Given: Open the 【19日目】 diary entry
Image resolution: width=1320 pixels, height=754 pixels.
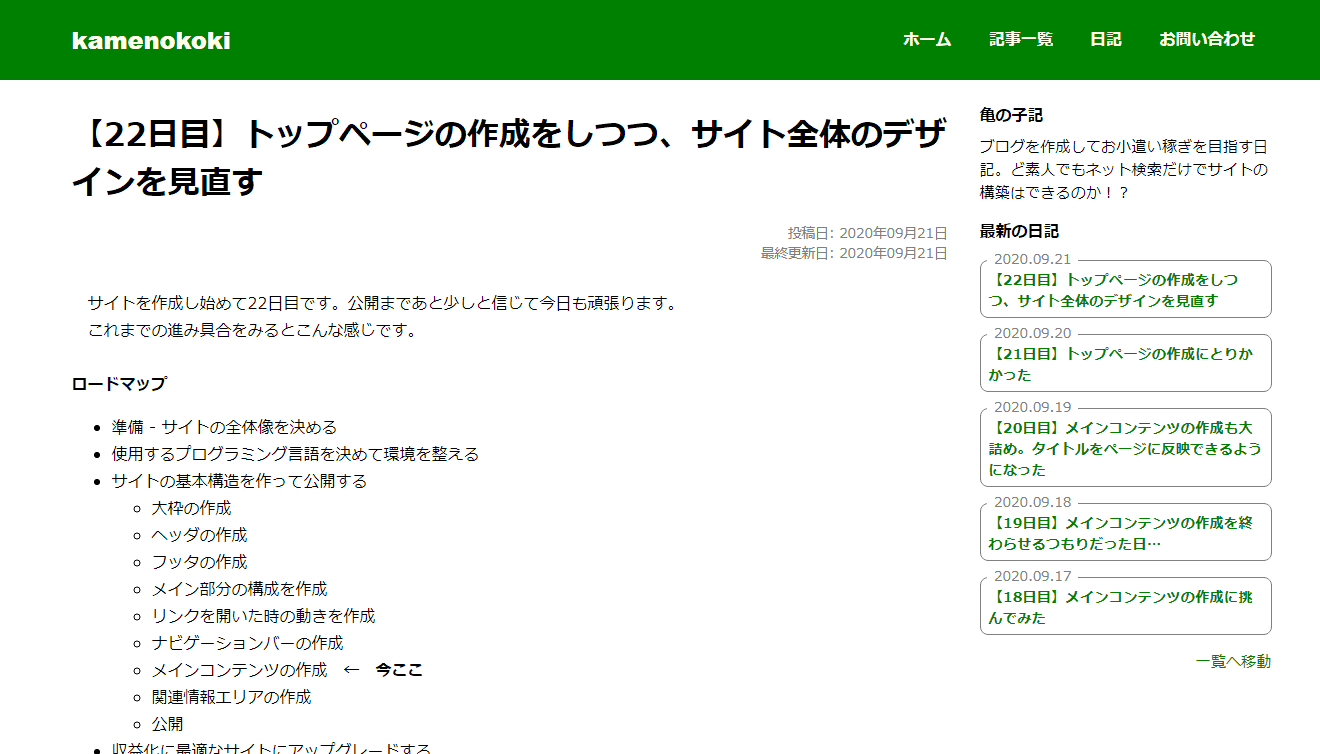Looking at the screenshot, I should click(x=1125, y=531).
